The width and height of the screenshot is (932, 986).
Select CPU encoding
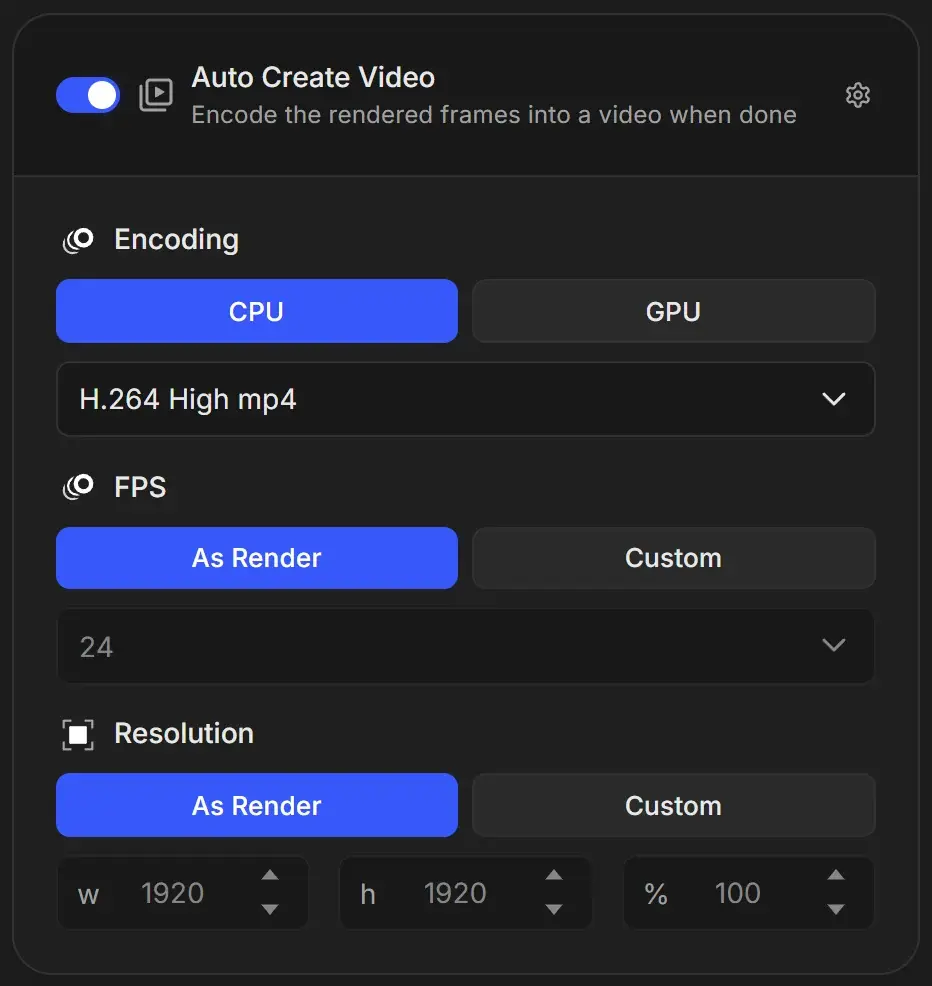(x=257, y=311)
